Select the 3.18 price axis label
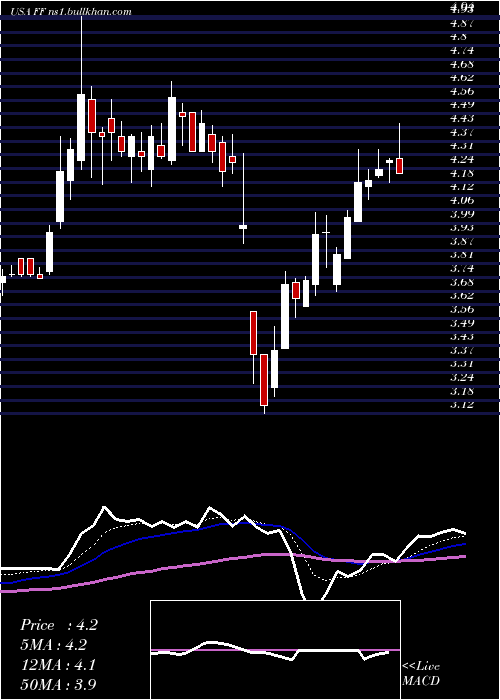This screenshot has width=500, height=700. pos(461,392)
